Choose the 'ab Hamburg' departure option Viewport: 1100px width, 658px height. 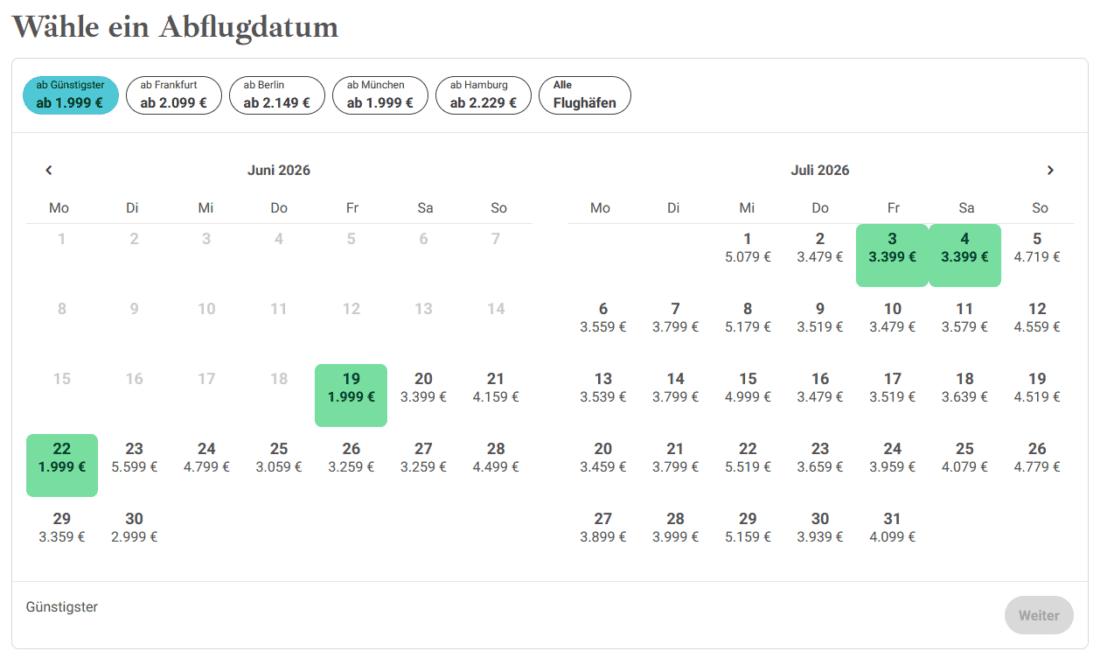[483, 95]
